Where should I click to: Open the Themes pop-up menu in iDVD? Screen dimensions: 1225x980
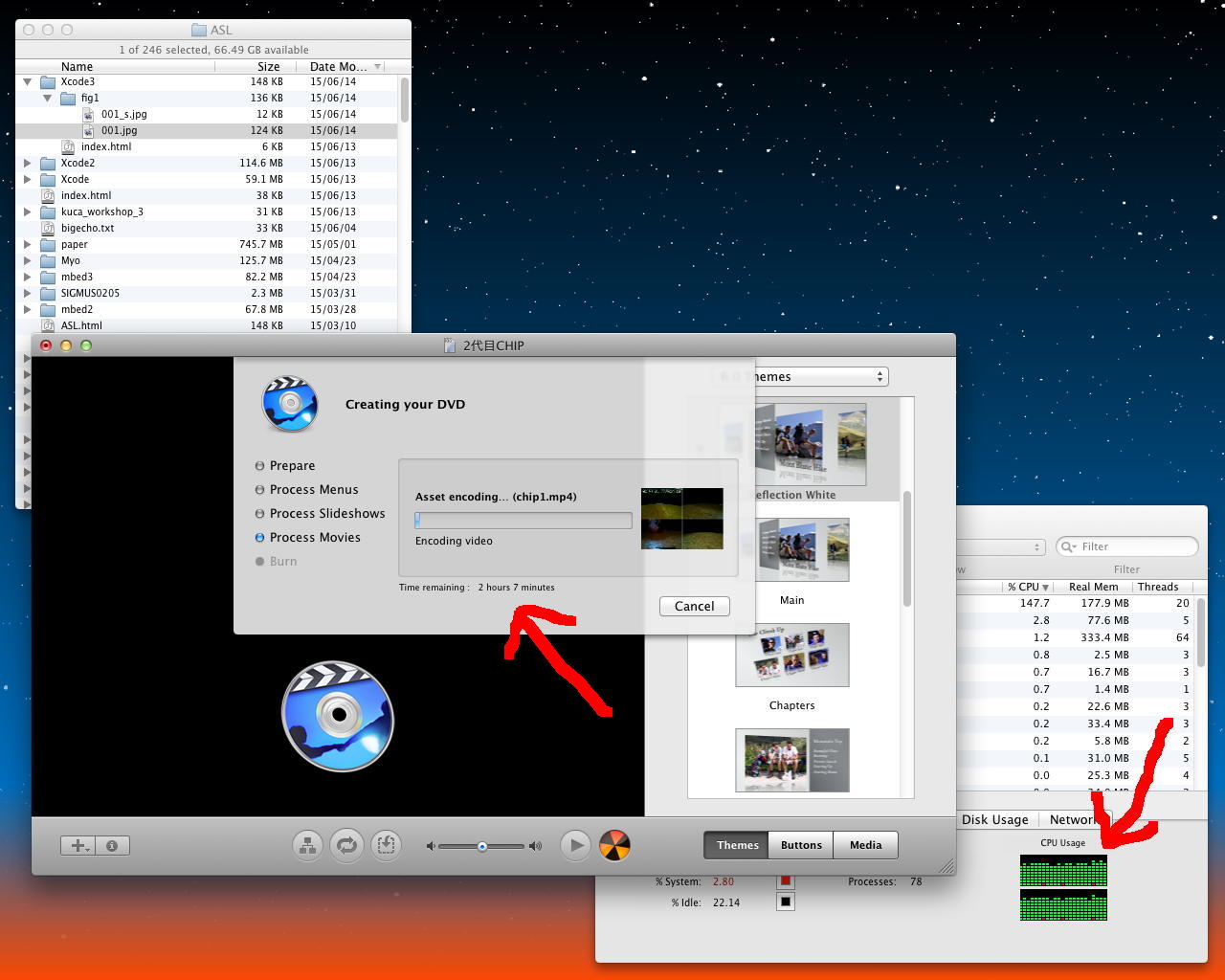pyautogui.click(x=800, y=377)
